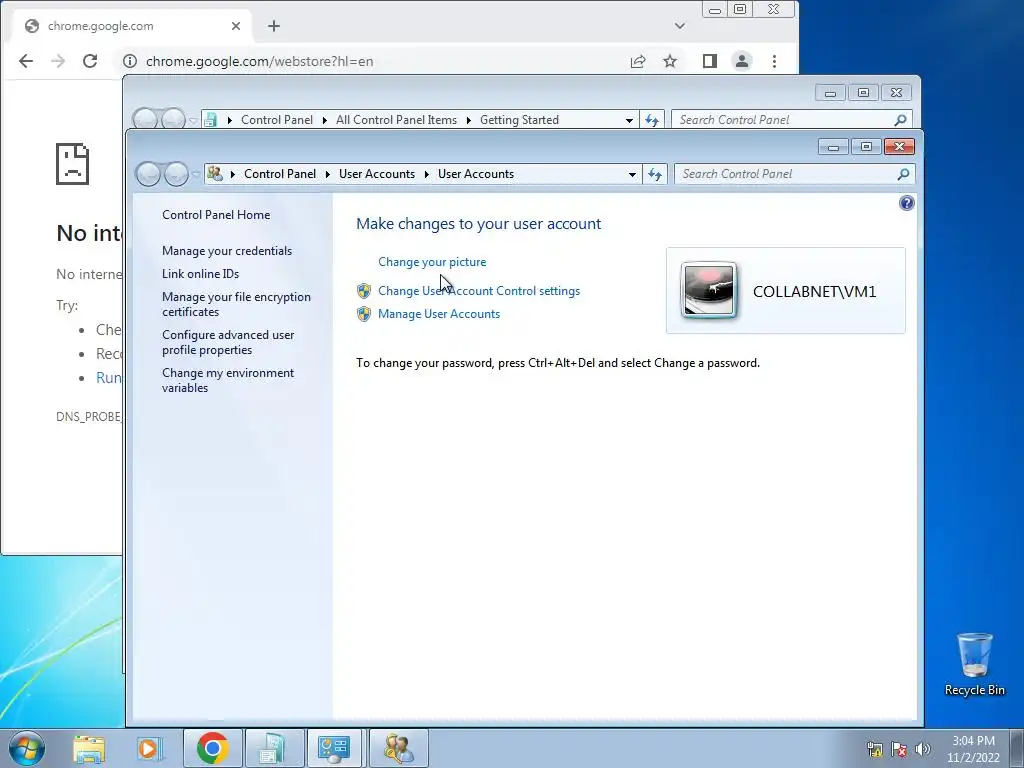Screen dimensions: 1024x768
Task: Select Recycle Bin desktop icon
Action: 974,664
